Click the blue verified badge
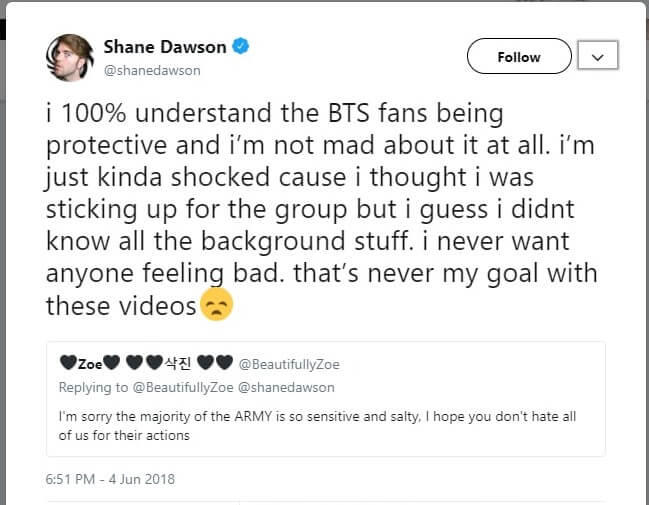This screenshot has height=505, width=649. tap(240, 47)
